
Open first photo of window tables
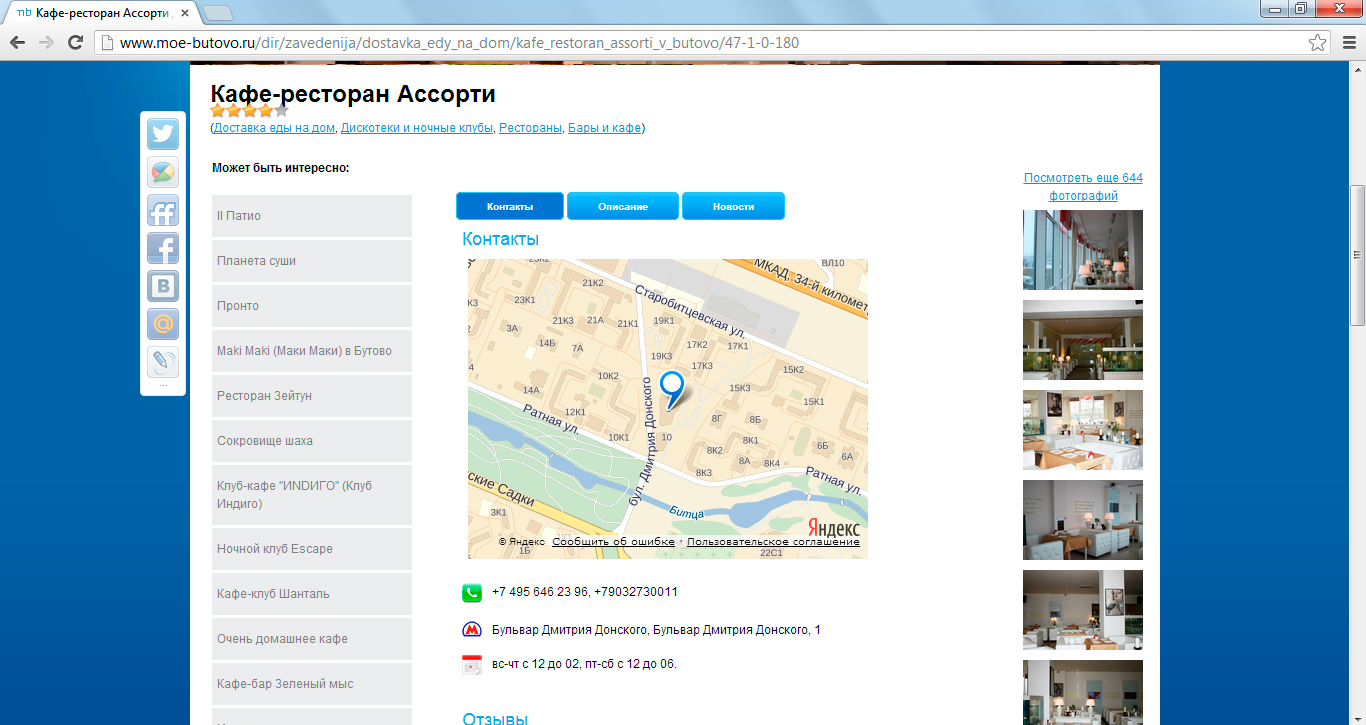click(x=1083, y=250)
